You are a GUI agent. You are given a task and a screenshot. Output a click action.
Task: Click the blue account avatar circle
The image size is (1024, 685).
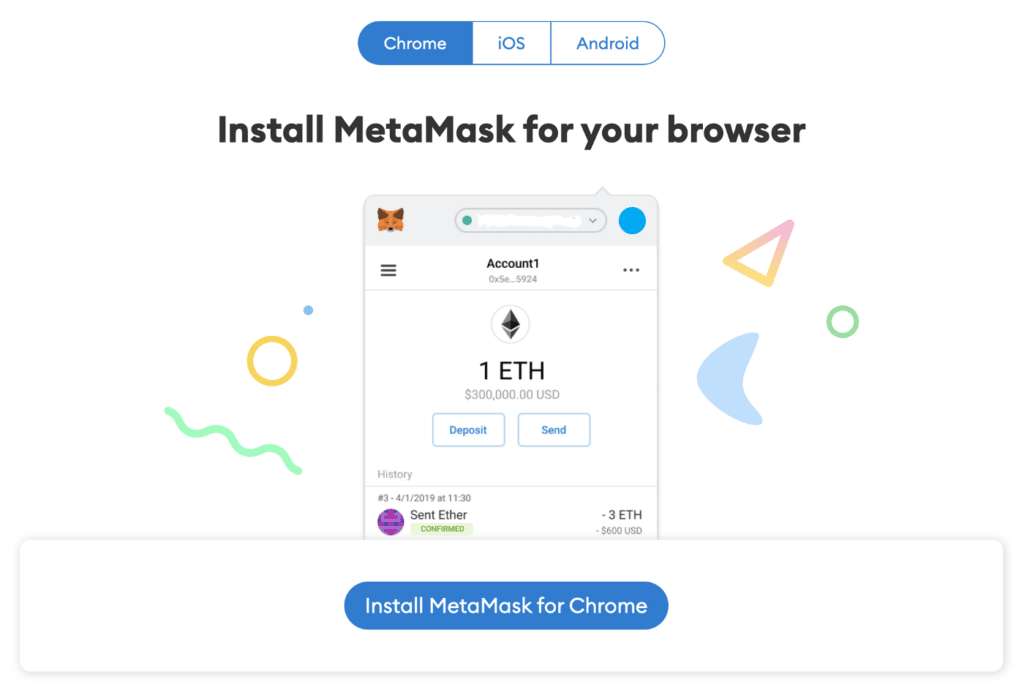click(632, 221)
